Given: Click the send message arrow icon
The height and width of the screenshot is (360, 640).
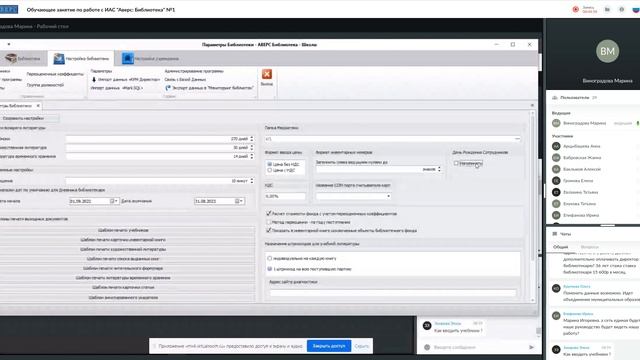Looking at the screenshot, I should coord(531,347).
